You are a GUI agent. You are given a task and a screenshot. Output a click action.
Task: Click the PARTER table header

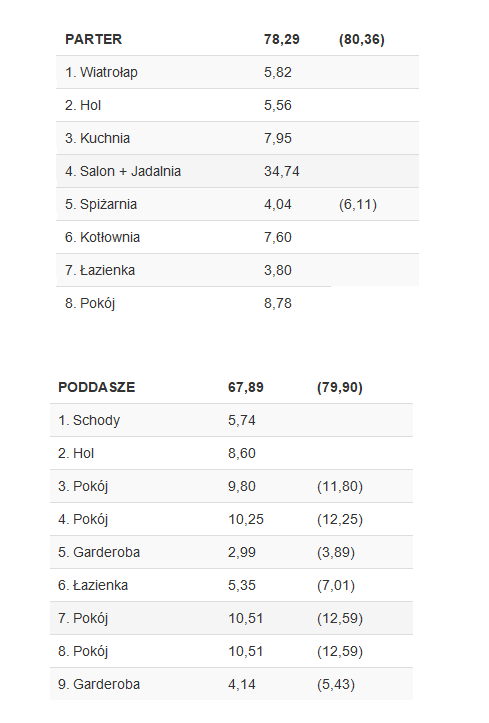point(94,39)
